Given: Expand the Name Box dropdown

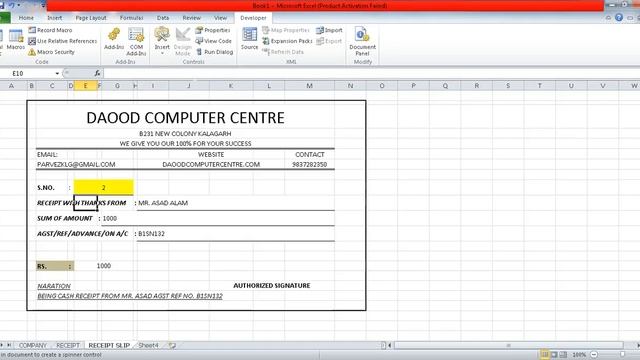Looking at the screenshot, I should tap(57, 73).
